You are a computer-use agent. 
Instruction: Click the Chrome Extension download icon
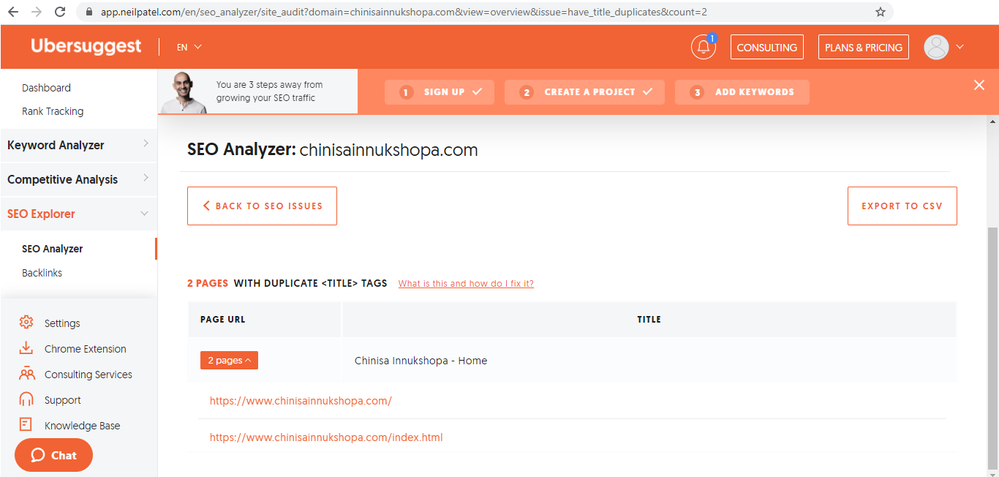point(26,348)
